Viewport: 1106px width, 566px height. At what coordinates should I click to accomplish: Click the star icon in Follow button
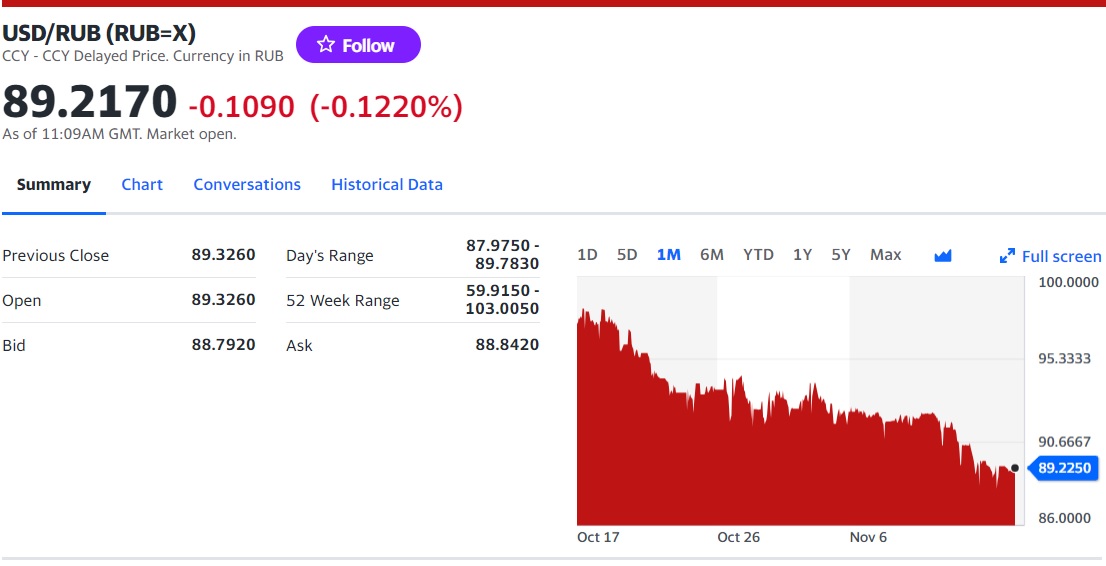tap(326, 45)
